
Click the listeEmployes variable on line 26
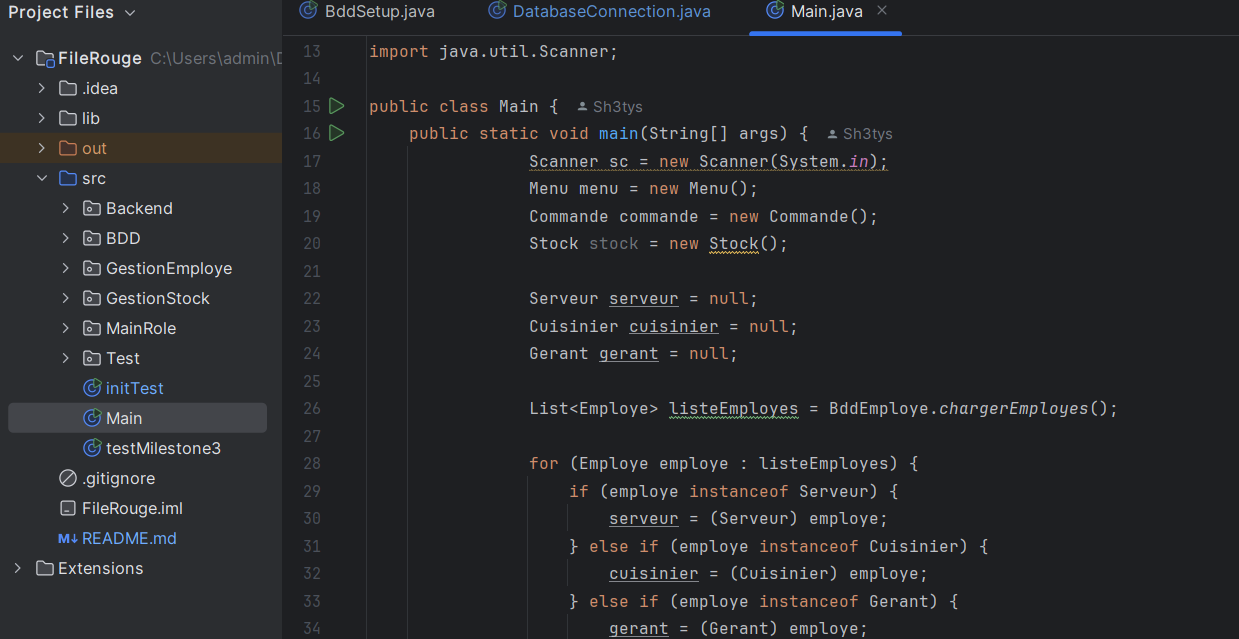(734, 408)
